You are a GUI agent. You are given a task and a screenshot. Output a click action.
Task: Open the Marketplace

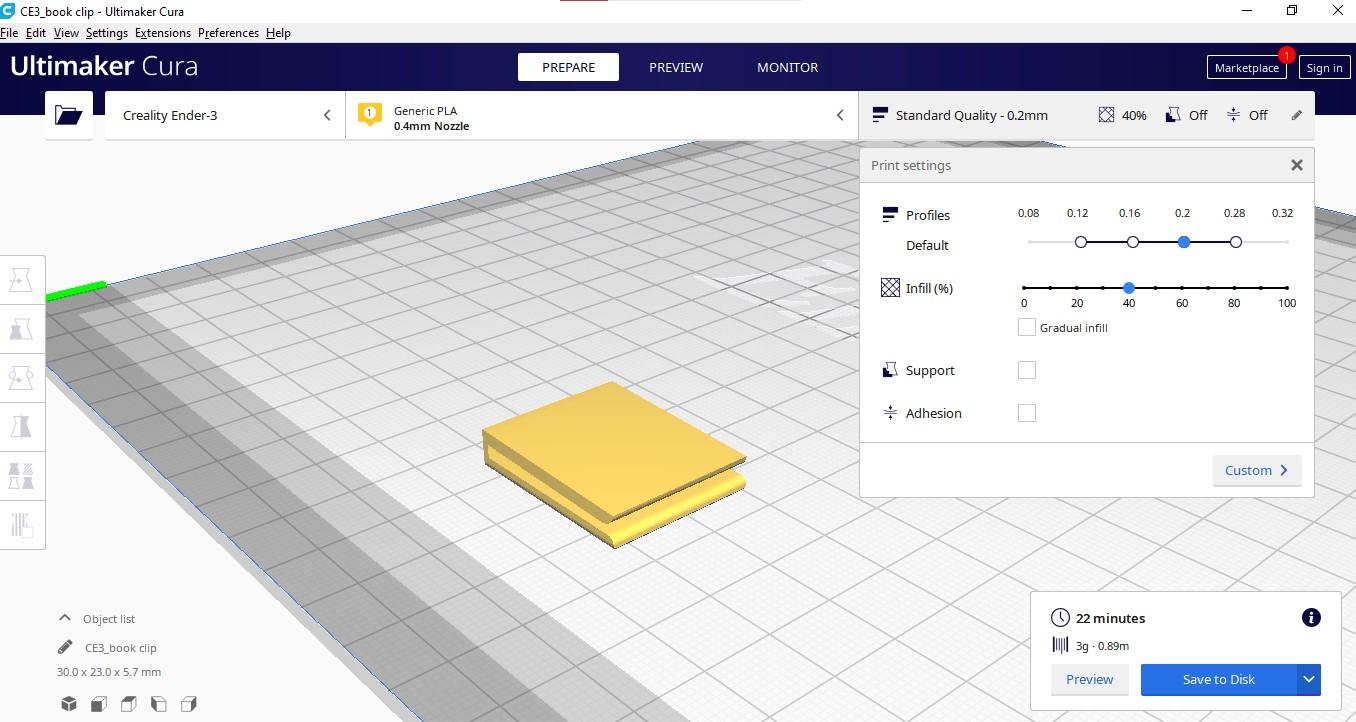point(1246,68)
